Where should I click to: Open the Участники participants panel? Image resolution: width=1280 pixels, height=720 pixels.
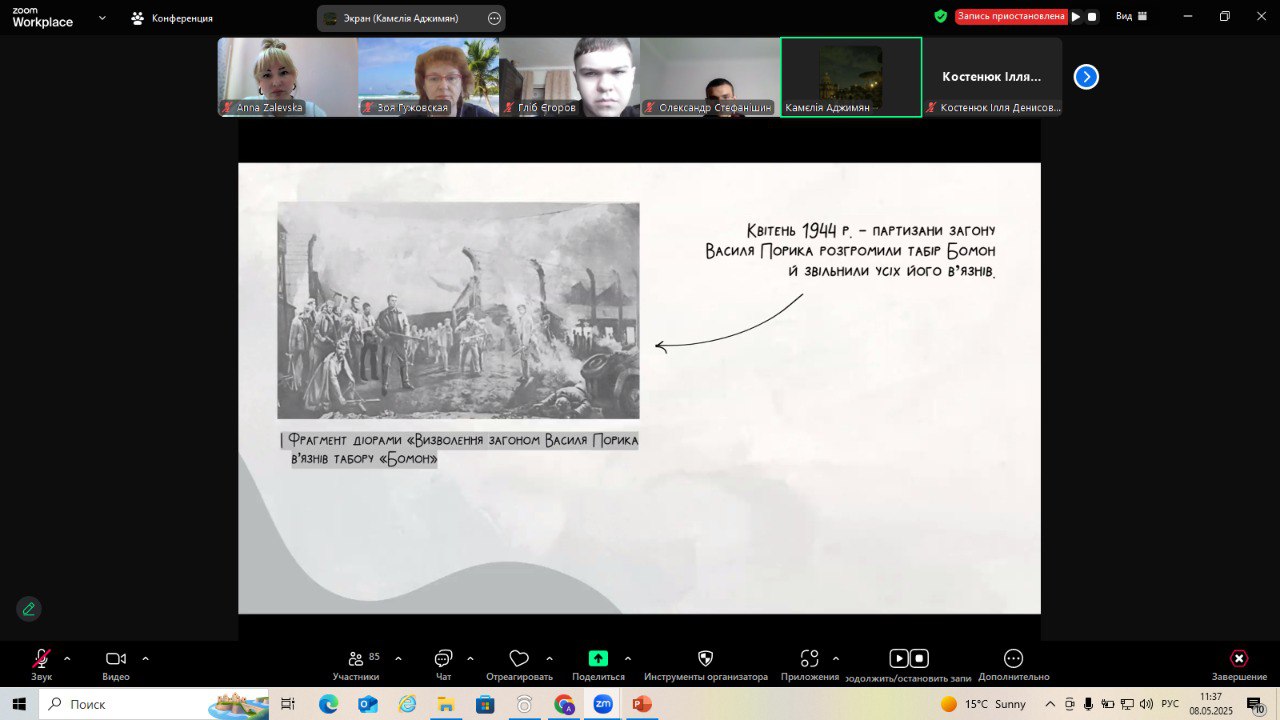(x=356, y=665)
